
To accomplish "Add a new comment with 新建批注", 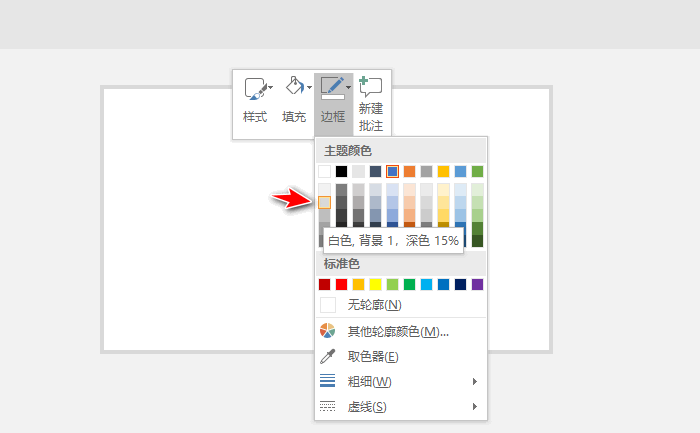I will click(x=371, y=104).
